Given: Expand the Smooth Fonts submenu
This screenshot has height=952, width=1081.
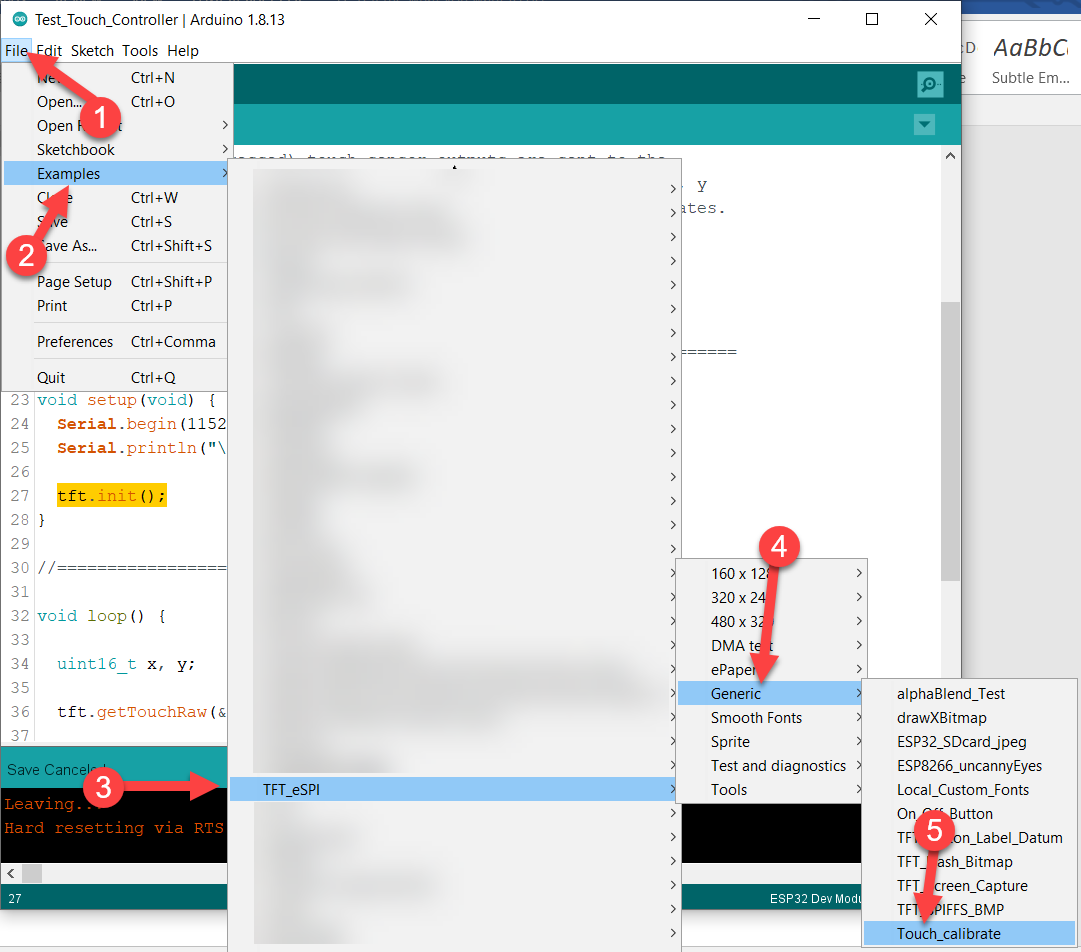Looking at the screenshot, I should [x=771, y=718].
